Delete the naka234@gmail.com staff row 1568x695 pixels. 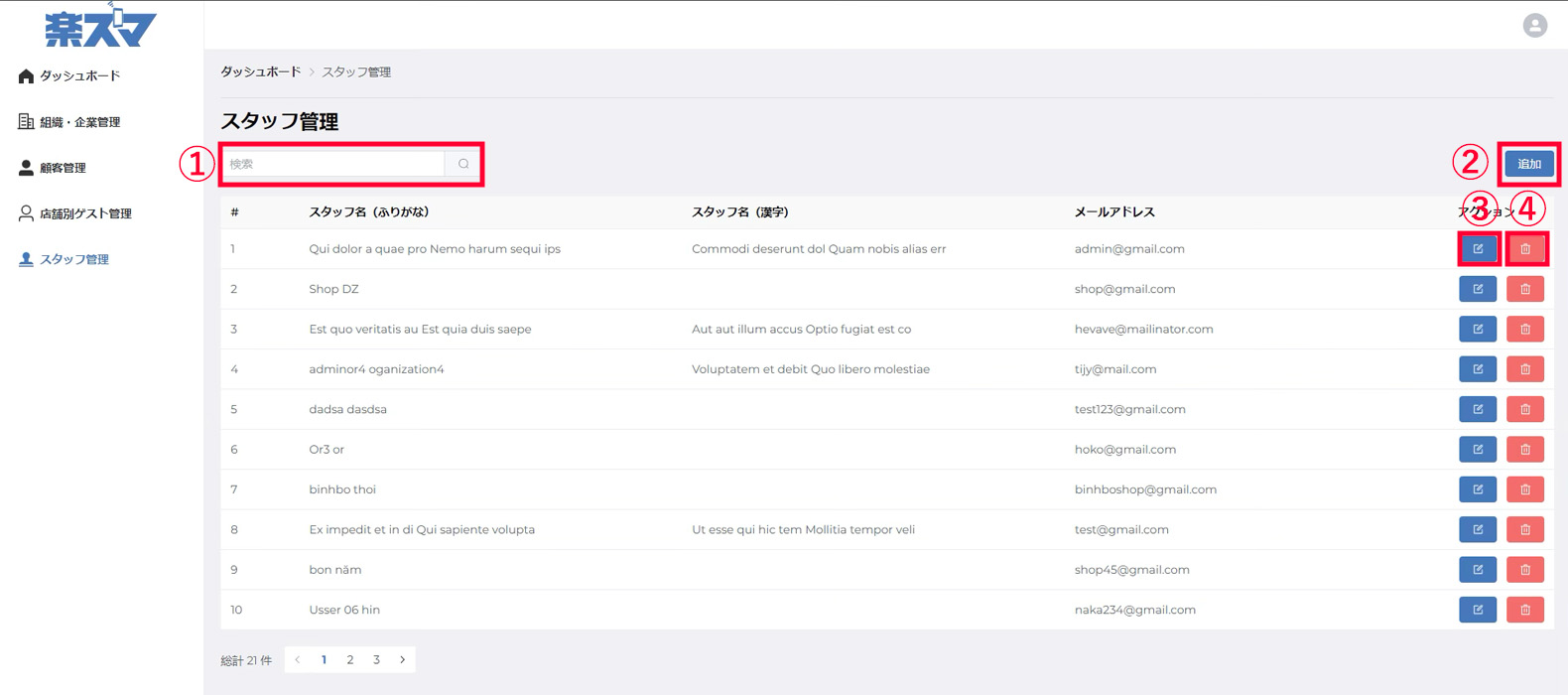(1525, 610)
